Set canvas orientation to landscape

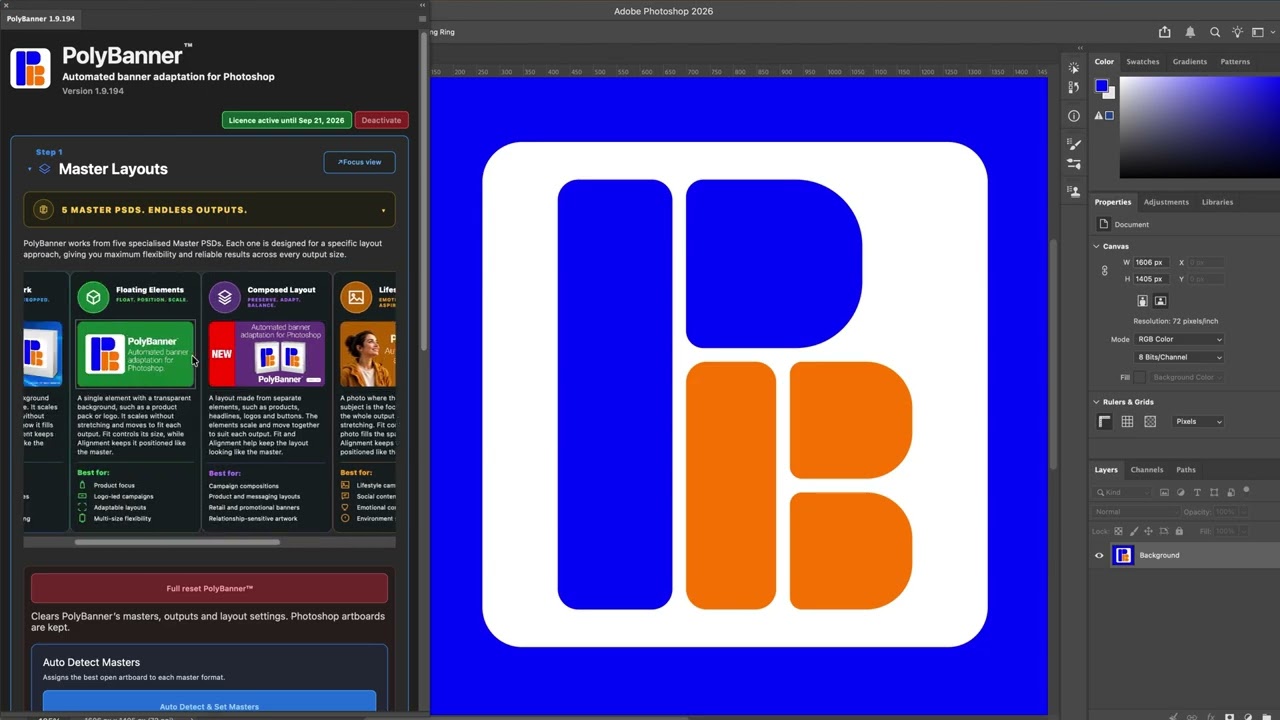(x=1160, y=301)
